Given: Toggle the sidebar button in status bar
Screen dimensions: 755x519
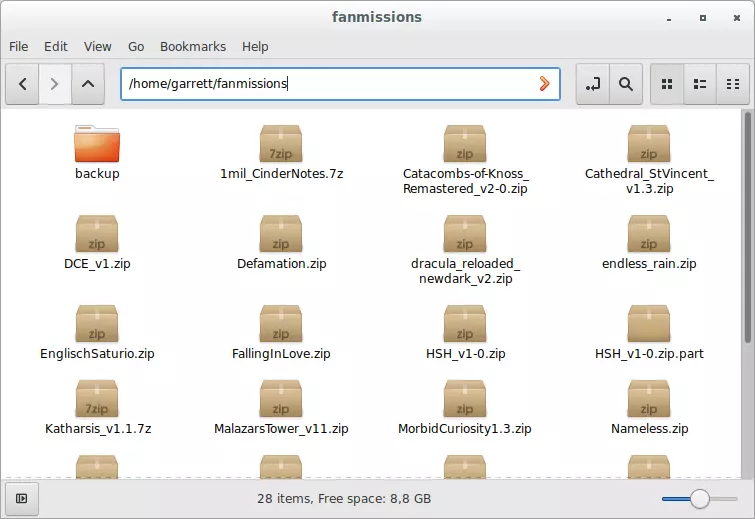Looking at the screenshot, I should (x=22, y=498).
